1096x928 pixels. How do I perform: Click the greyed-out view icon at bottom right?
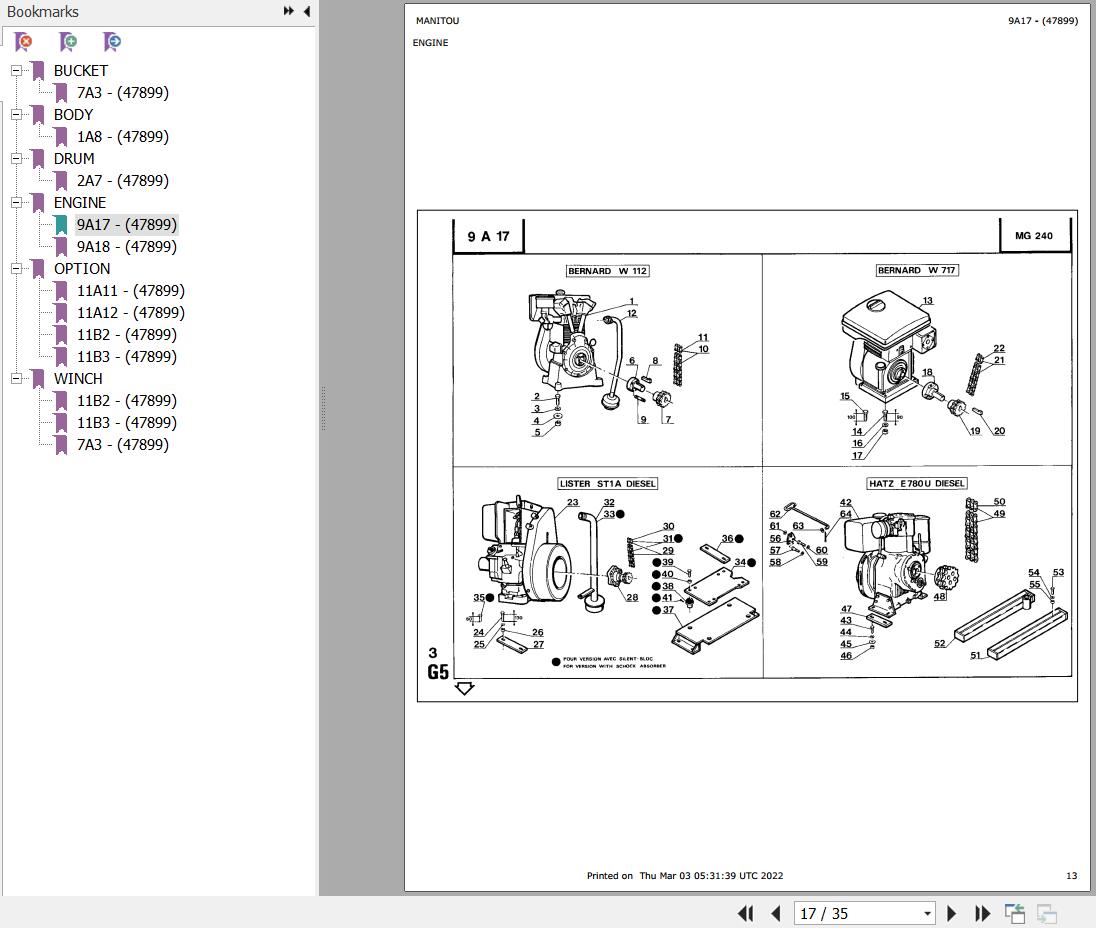(1046, 913)
